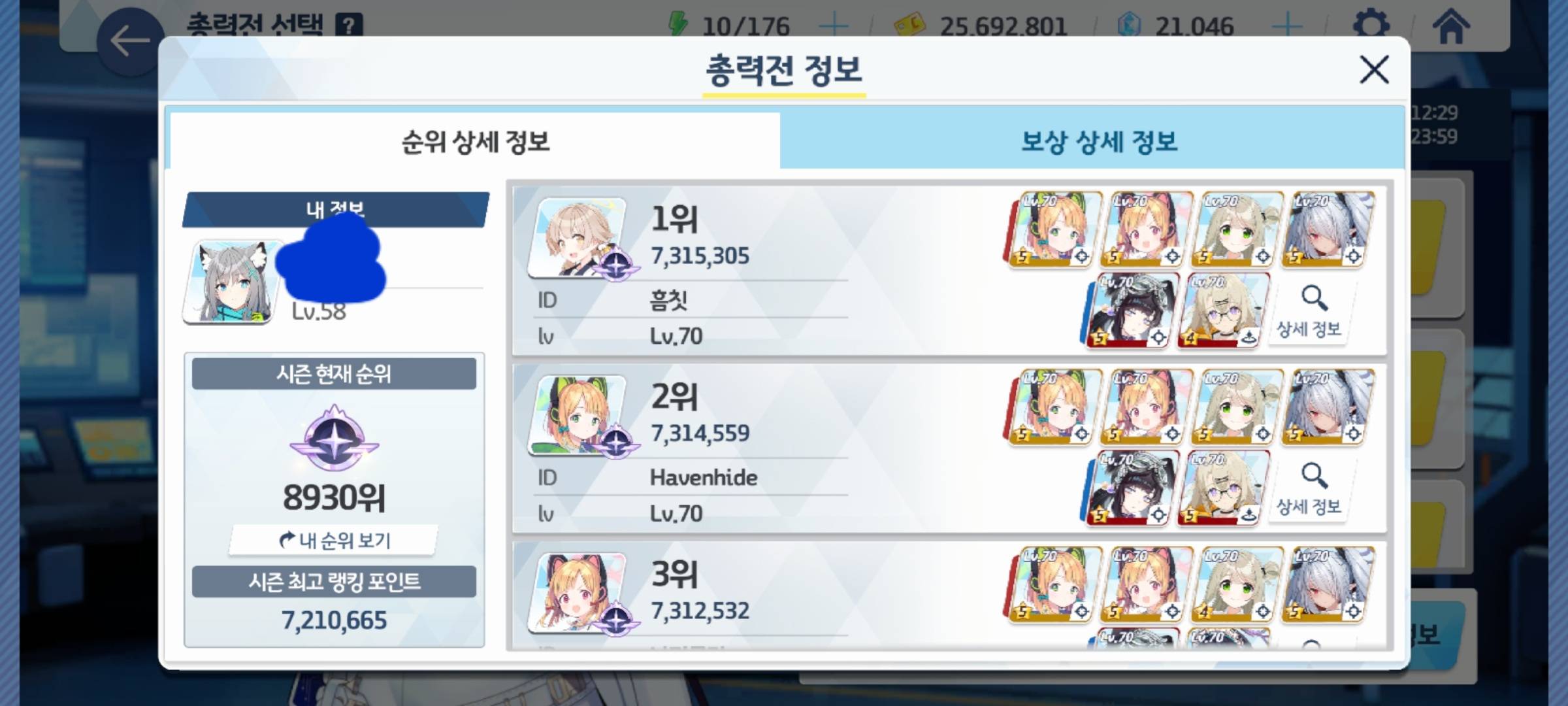1568x706 pixels.
Task: Add gems with the plus icon
Action: (x=1288, y=26)
